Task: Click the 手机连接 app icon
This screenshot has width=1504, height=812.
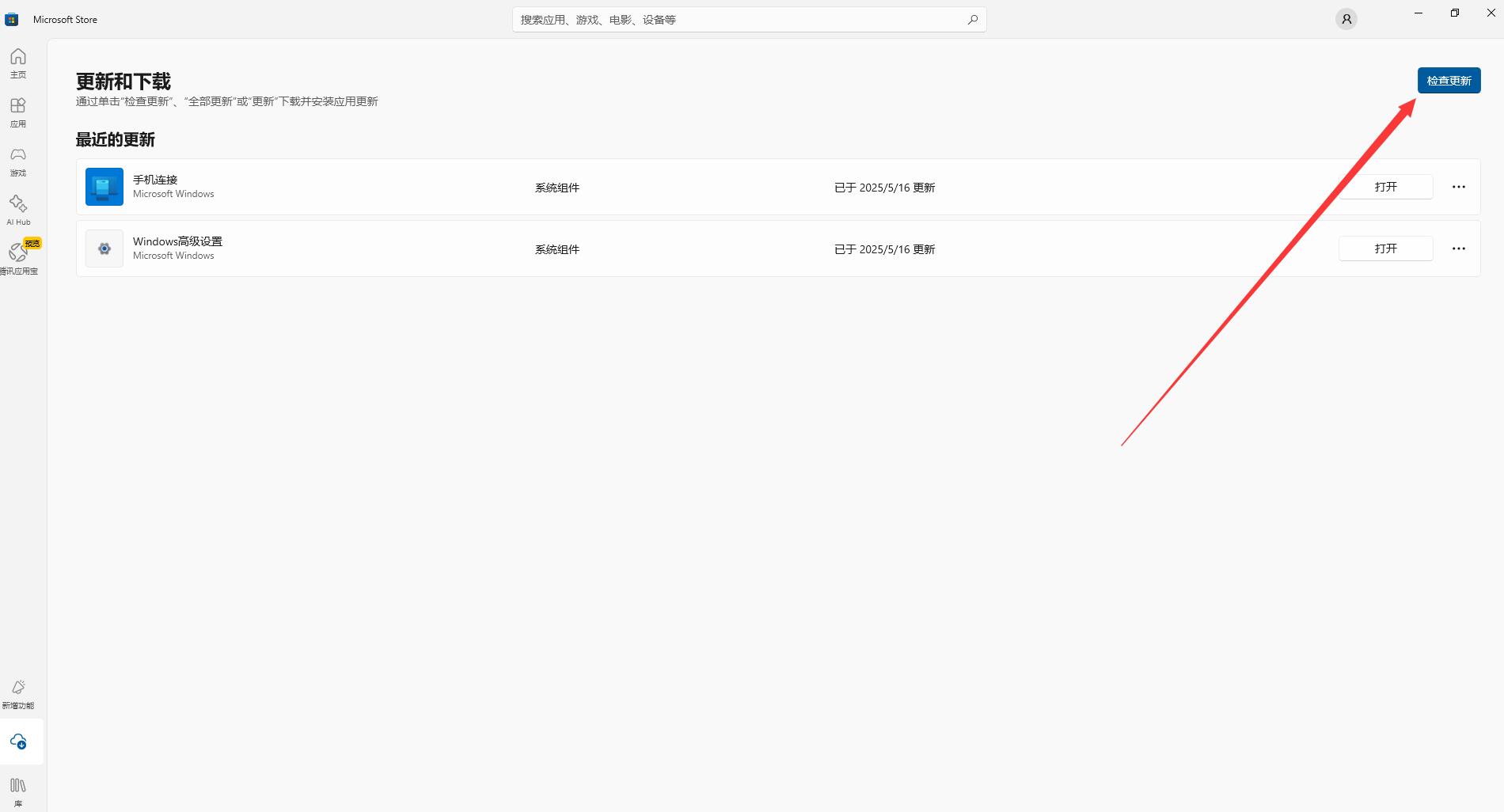Action: [x=104, y=187]
